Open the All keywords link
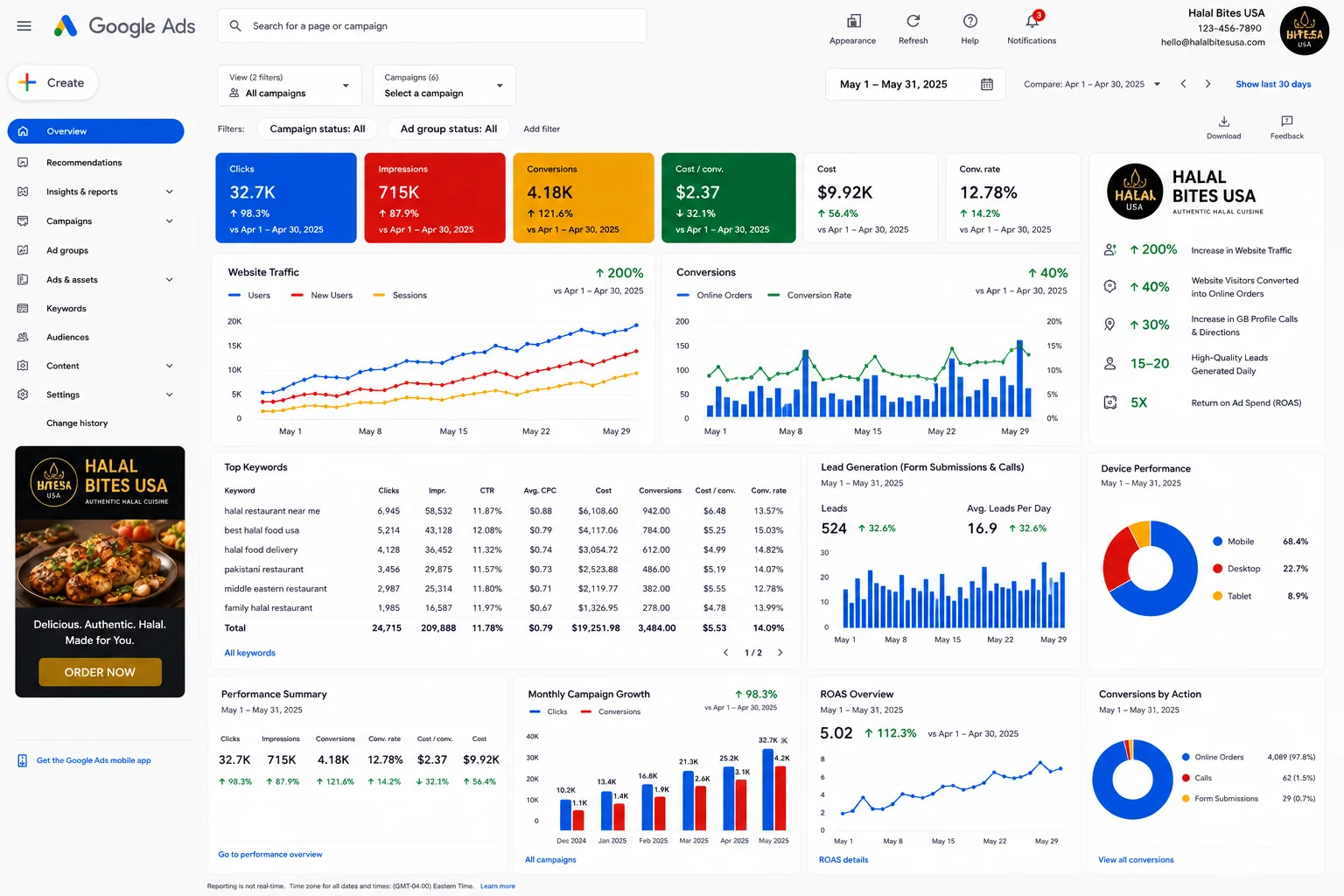Screen dimensions: 1344x896 [x=249, y=653]
